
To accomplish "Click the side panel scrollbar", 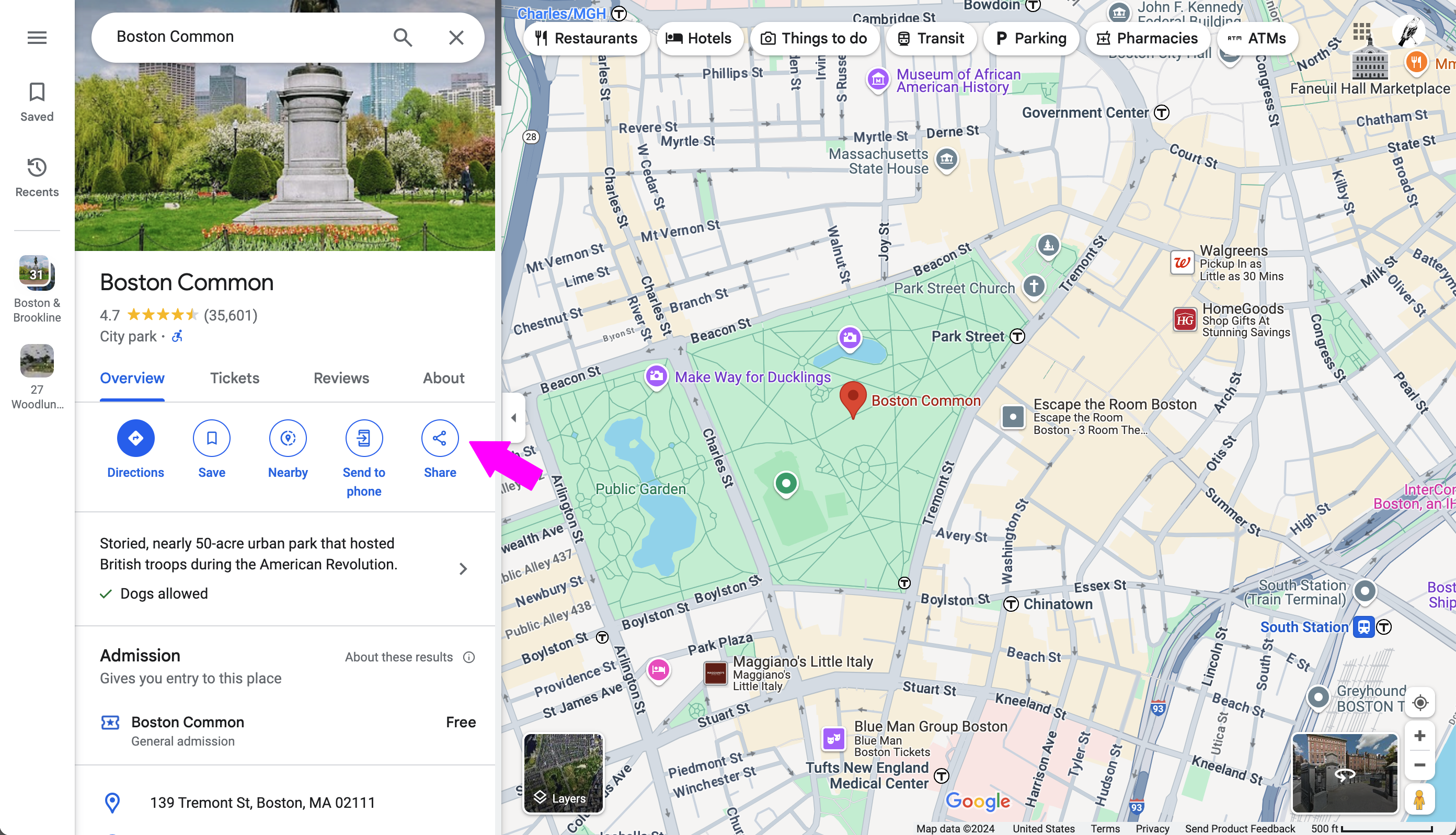I will tap(498, 53).
